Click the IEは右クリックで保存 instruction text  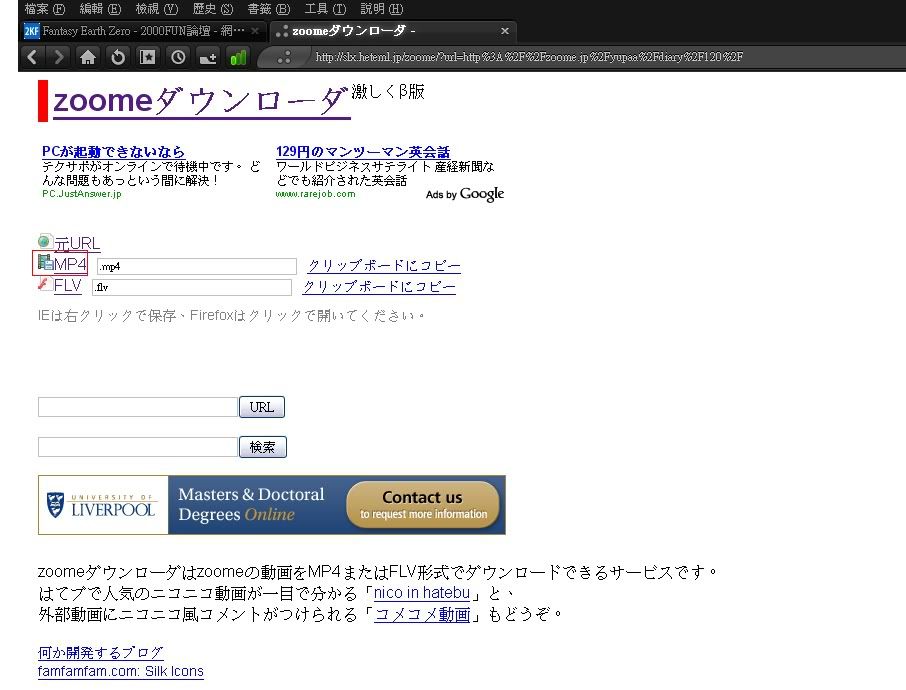click(231, 316)
